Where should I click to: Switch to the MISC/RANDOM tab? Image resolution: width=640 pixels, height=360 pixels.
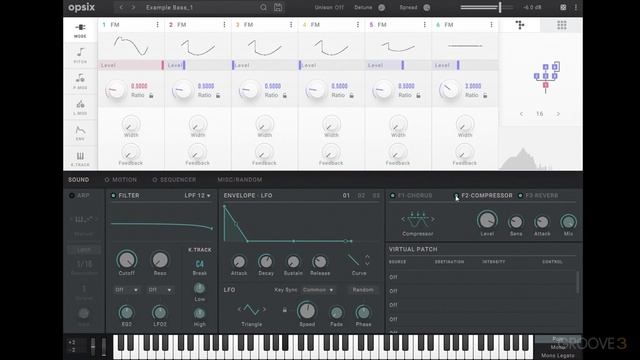[240, 180]
